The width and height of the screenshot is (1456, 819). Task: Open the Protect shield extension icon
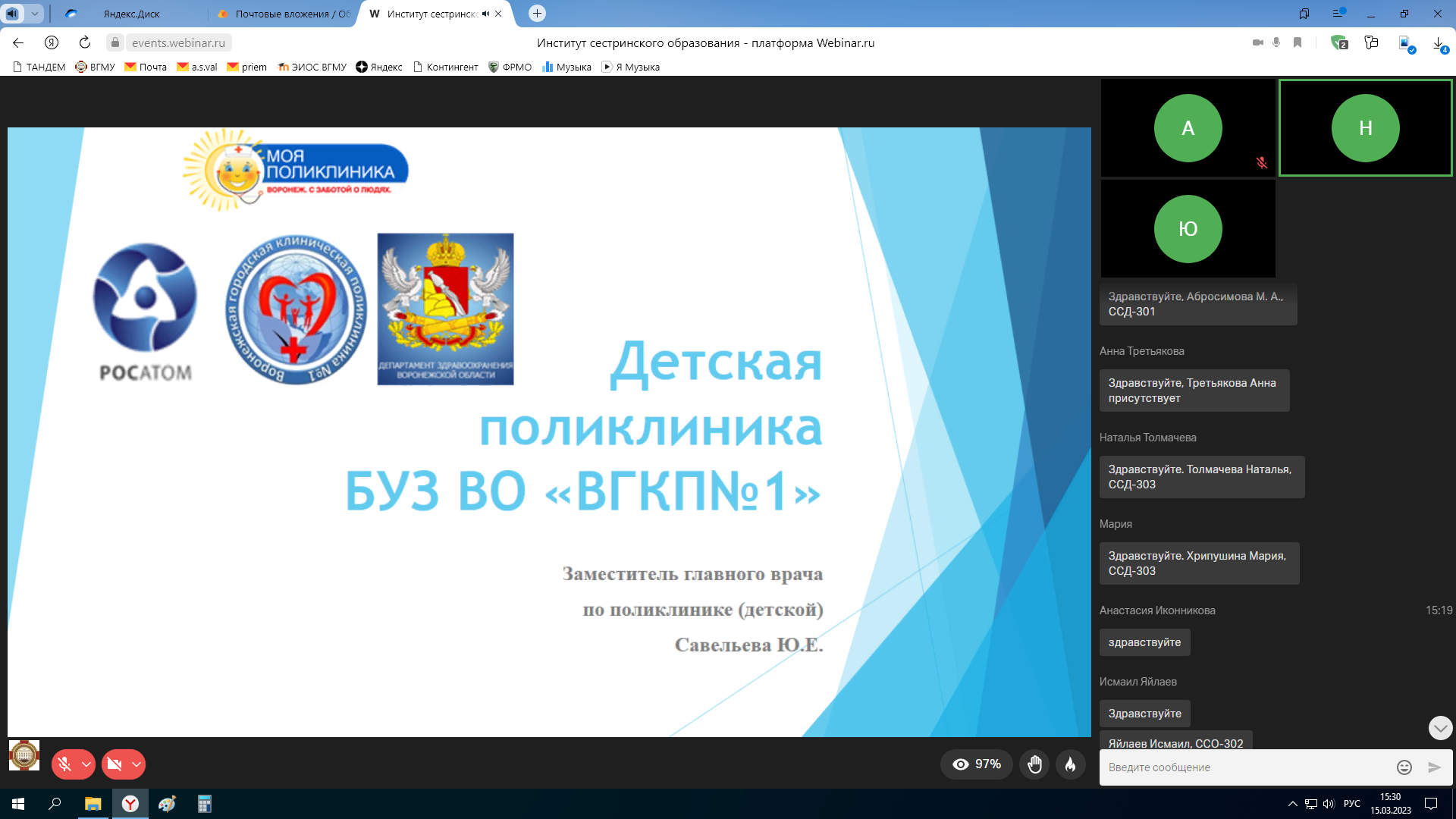pos(1338,43)
